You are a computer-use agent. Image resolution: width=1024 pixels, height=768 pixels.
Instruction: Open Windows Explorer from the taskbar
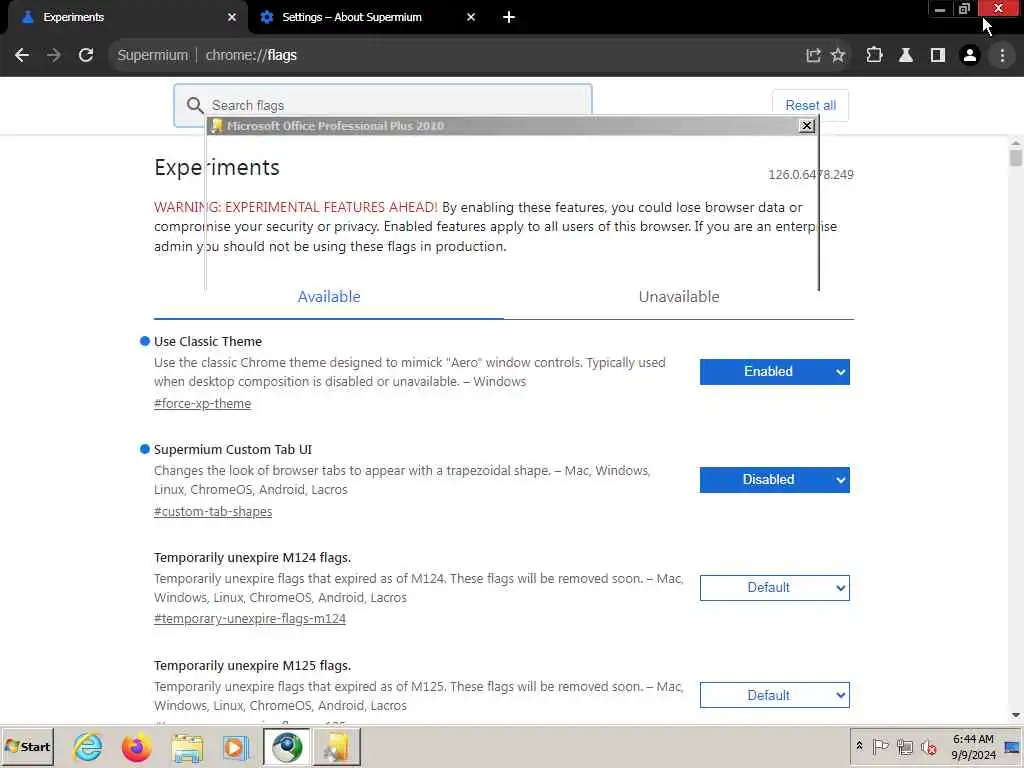187,746
